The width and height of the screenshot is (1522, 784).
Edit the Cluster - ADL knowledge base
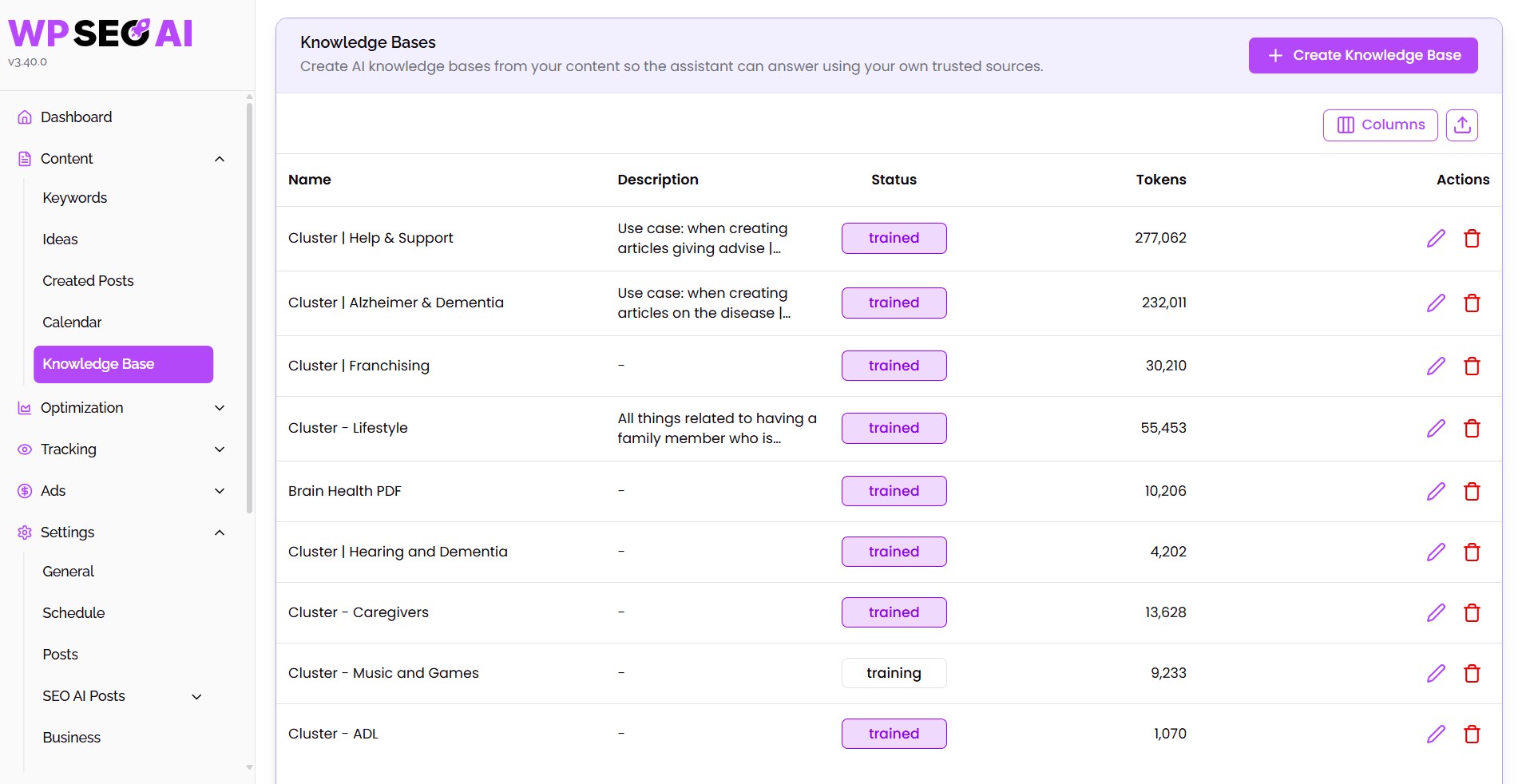tap(1436, 734)
